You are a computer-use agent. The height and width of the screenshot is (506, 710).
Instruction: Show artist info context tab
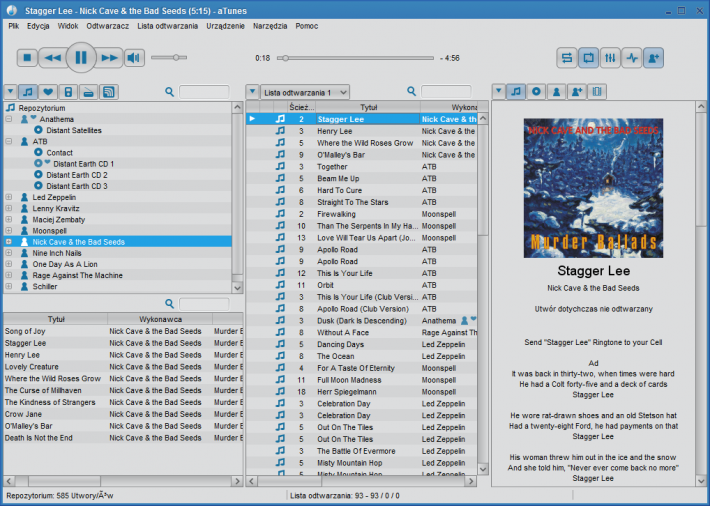point(556,92)
